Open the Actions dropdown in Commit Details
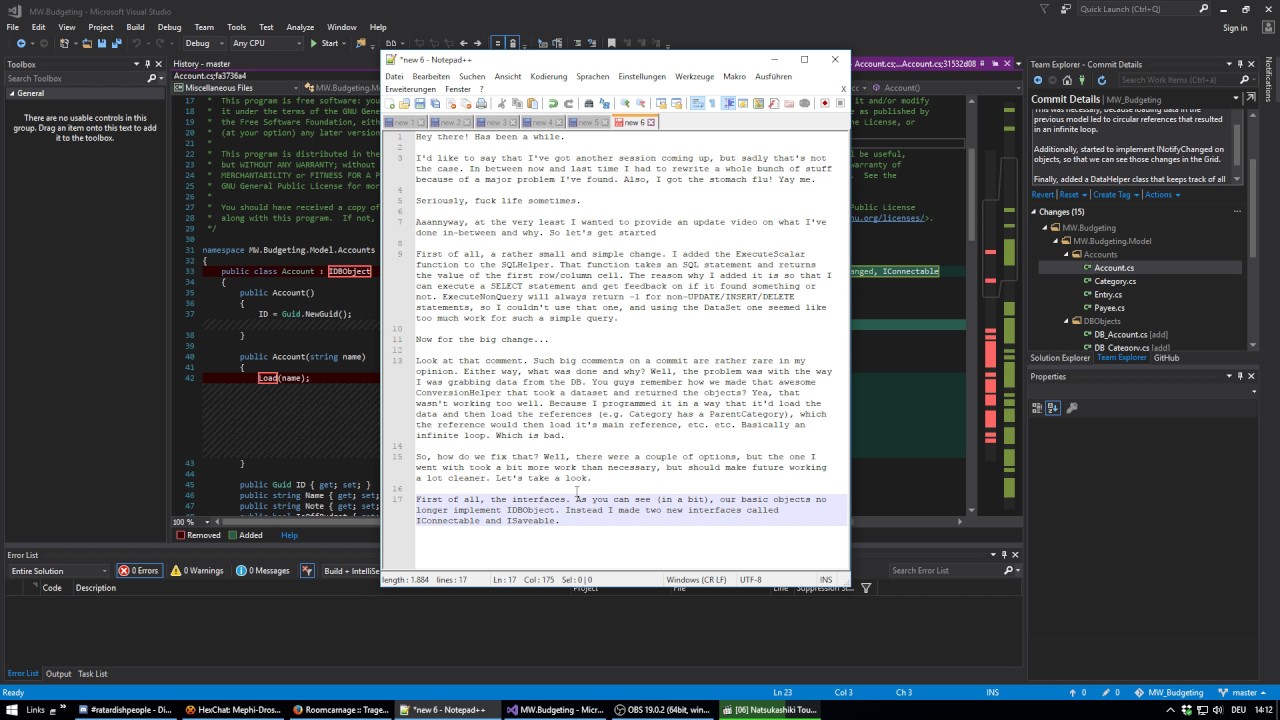 pyautogui.click(x=1162, y=194)
